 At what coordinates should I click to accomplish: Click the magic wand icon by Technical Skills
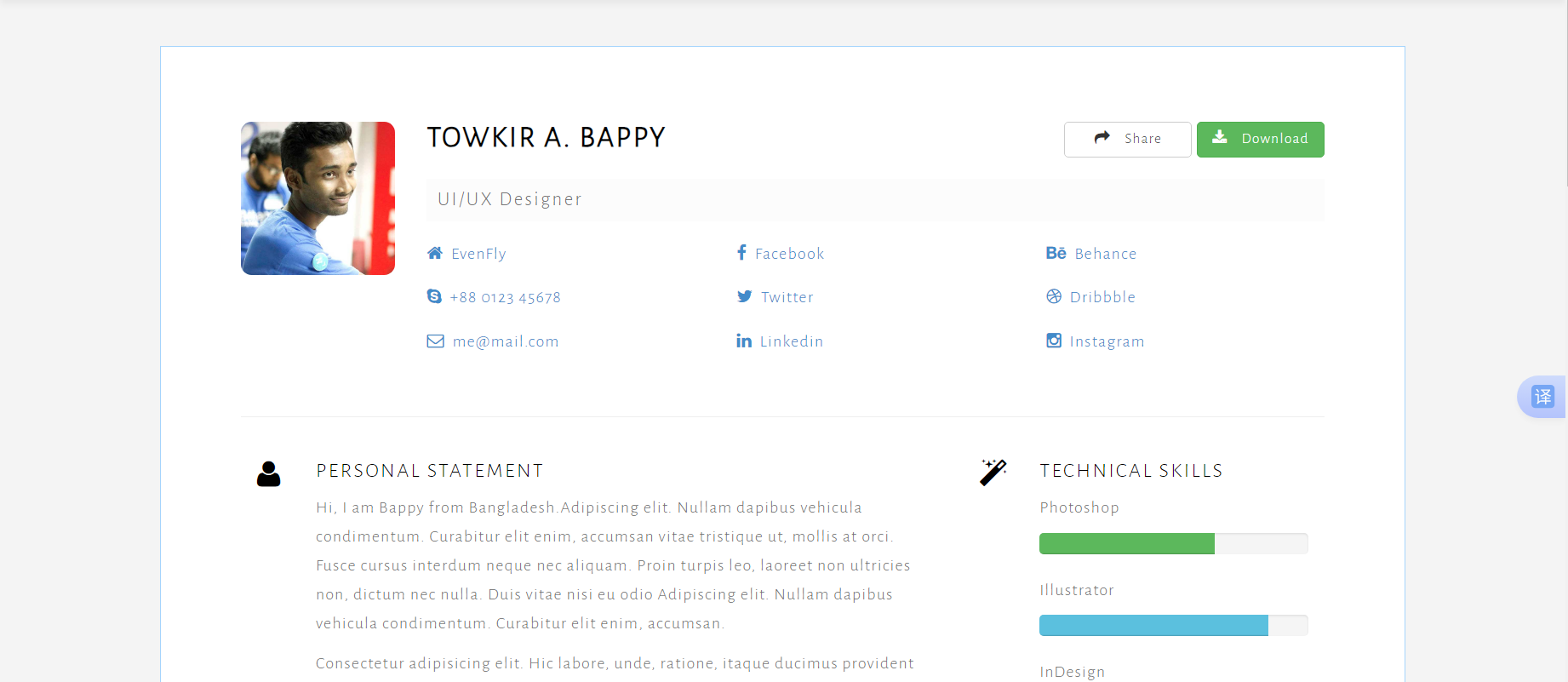pos(993,472)
